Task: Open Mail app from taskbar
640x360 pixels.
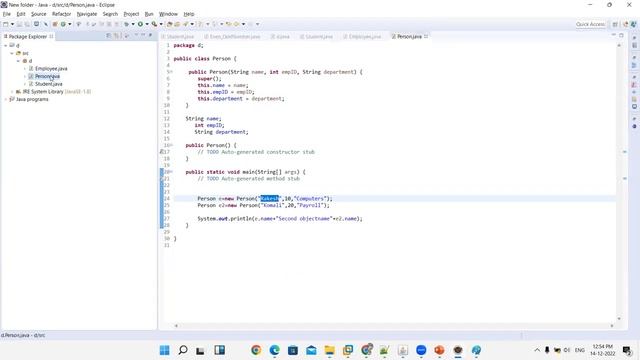Action: 311,350
